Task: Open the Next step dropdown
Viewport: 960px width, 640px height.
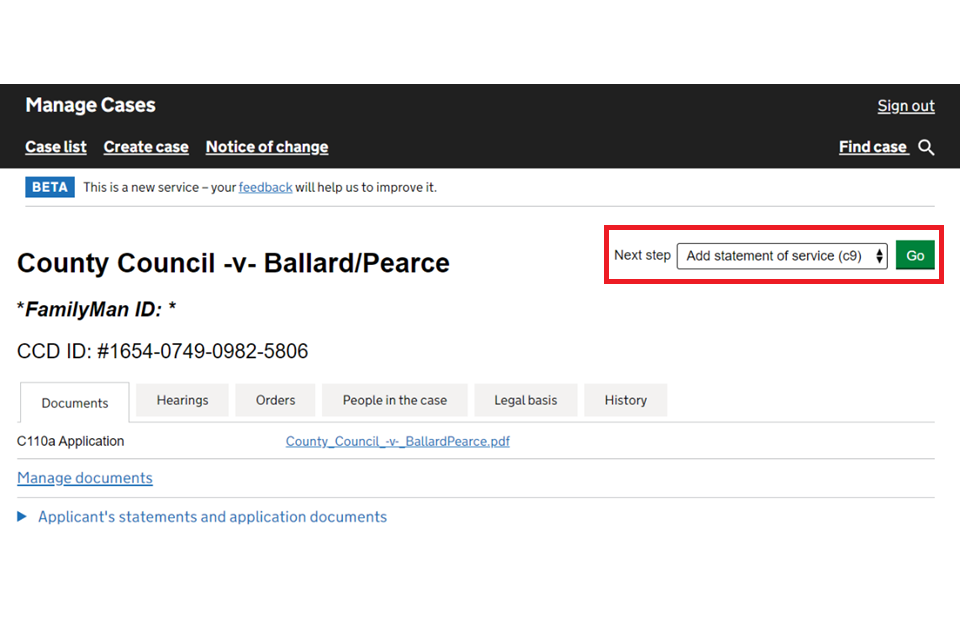Action: click(x=781, y=256)
